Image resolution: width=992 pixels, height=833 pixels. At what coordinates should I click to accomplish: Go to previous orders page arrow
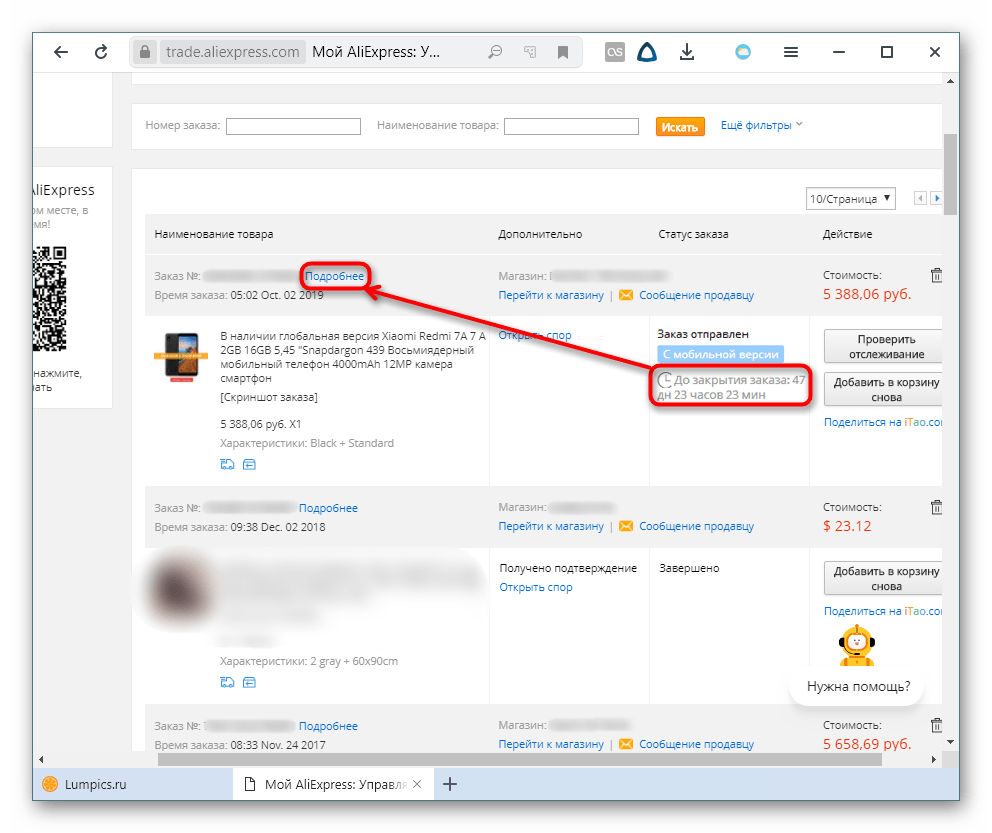pos(921,199)
